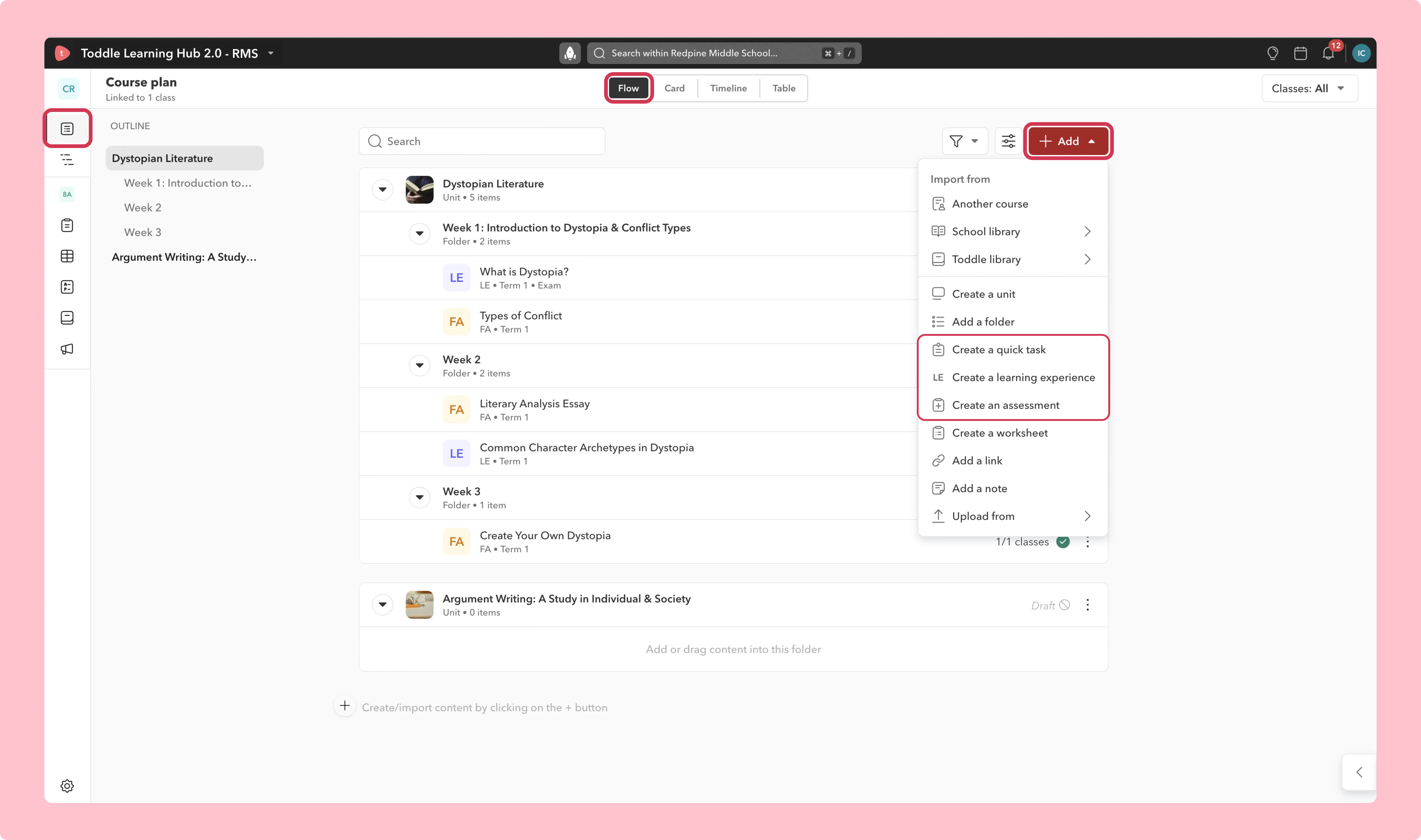This screenshot has width=1421, height=840.
Task: Collapse the Argument Writing unit
Action: click(383, 605)
